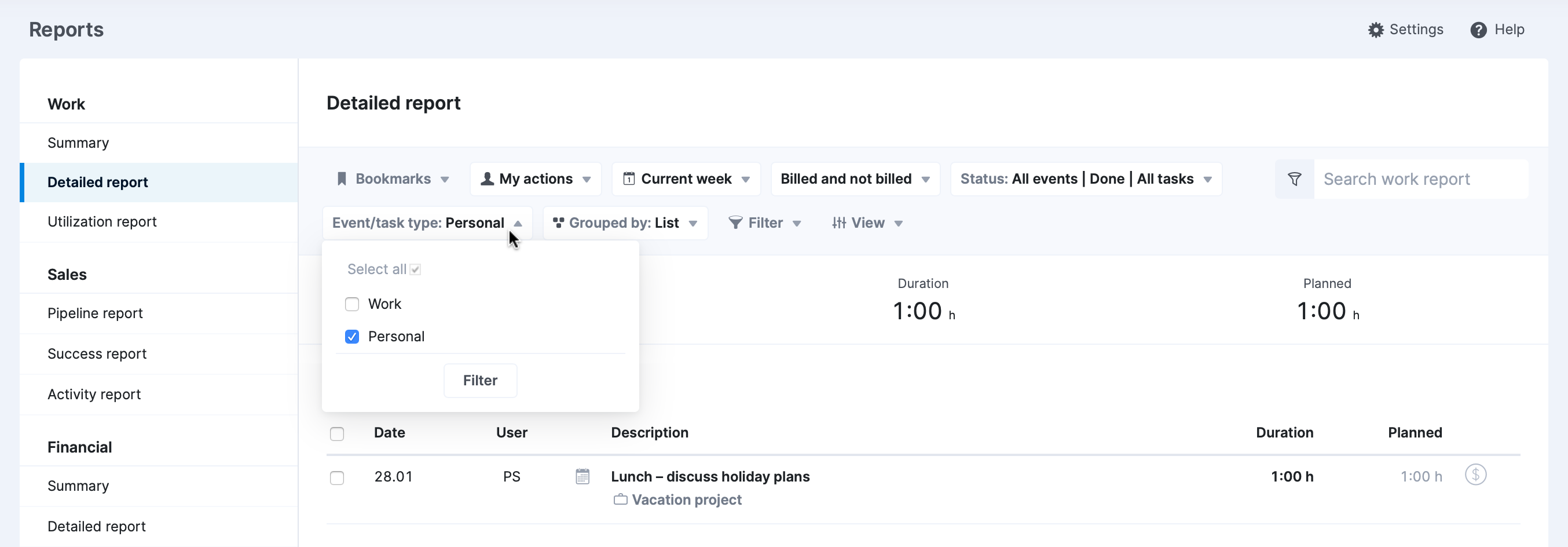Image resolution: width=1568 pixels, height=547 pixels.
Task: Open the My actions dropdown
Action: (536, 179)
